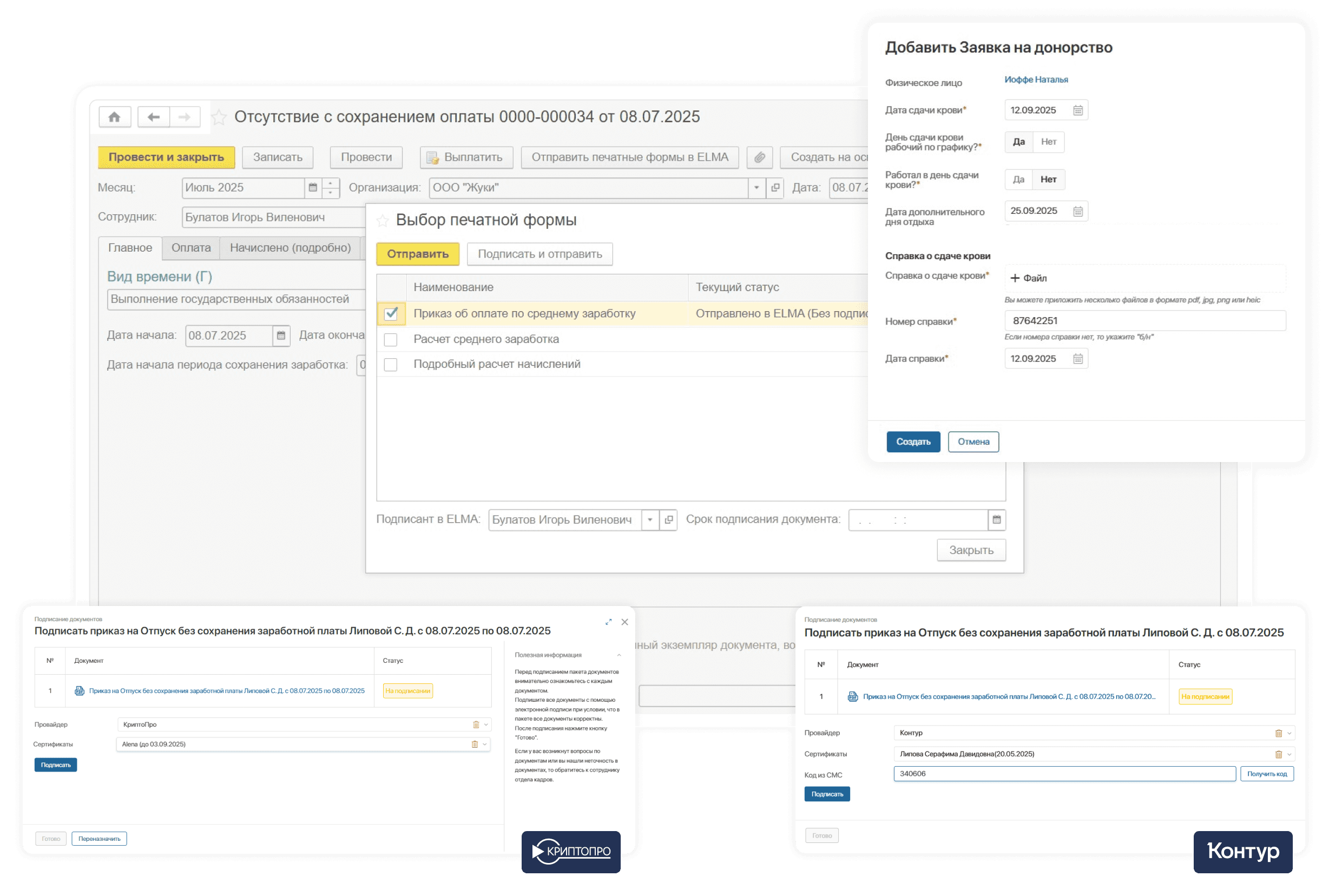This screenshot has width=1329, height=896.
Task: Open calendar for signing deadline field
Action: [x=996, y=519]
